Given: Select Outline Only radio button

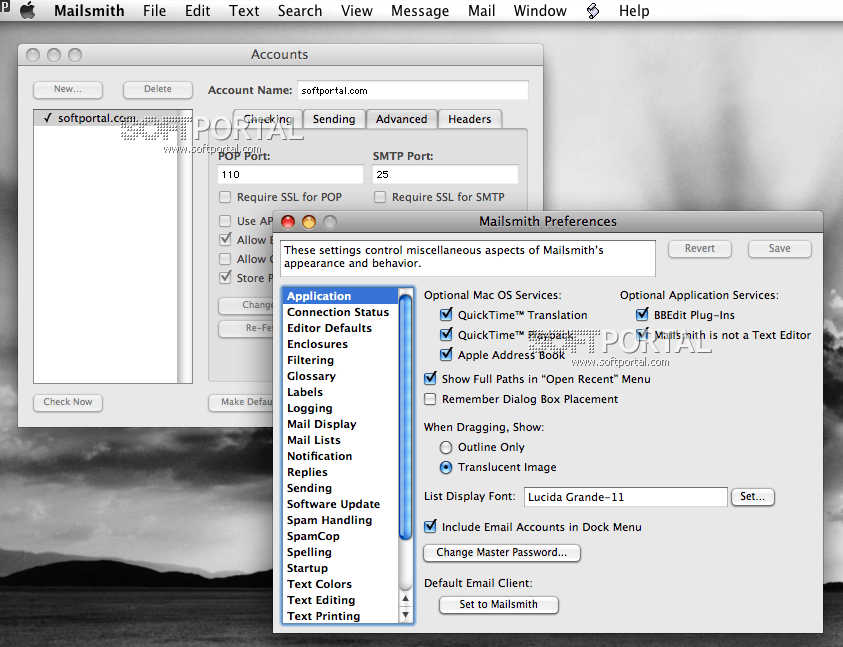Looking at the screenshot, I should pyautogui.click(x=446, y=447).
